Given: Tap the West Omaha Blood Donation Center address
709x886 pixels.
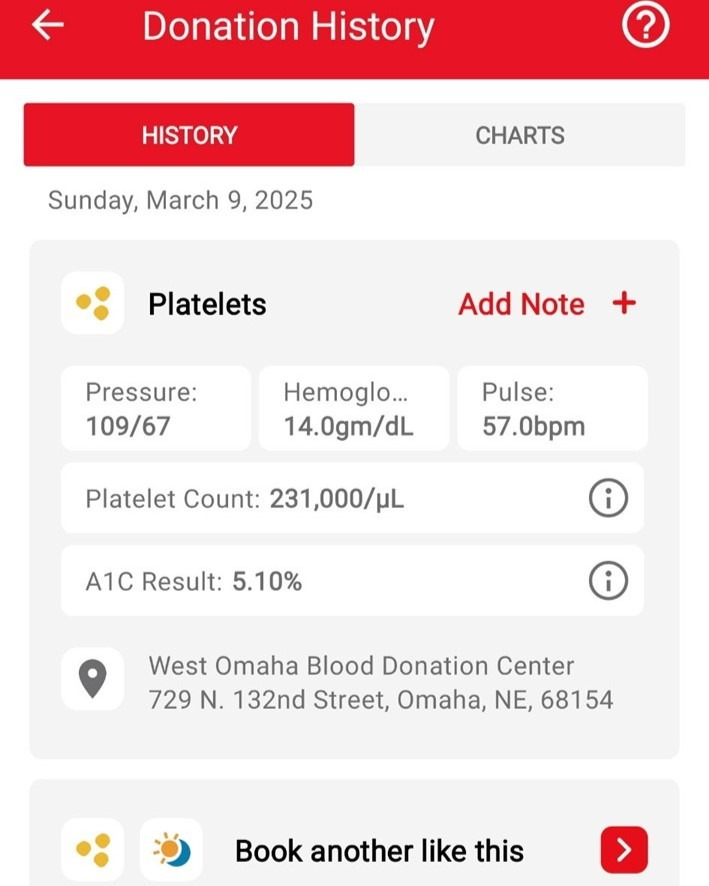Looking at the screenshot, I should point(381,682).
